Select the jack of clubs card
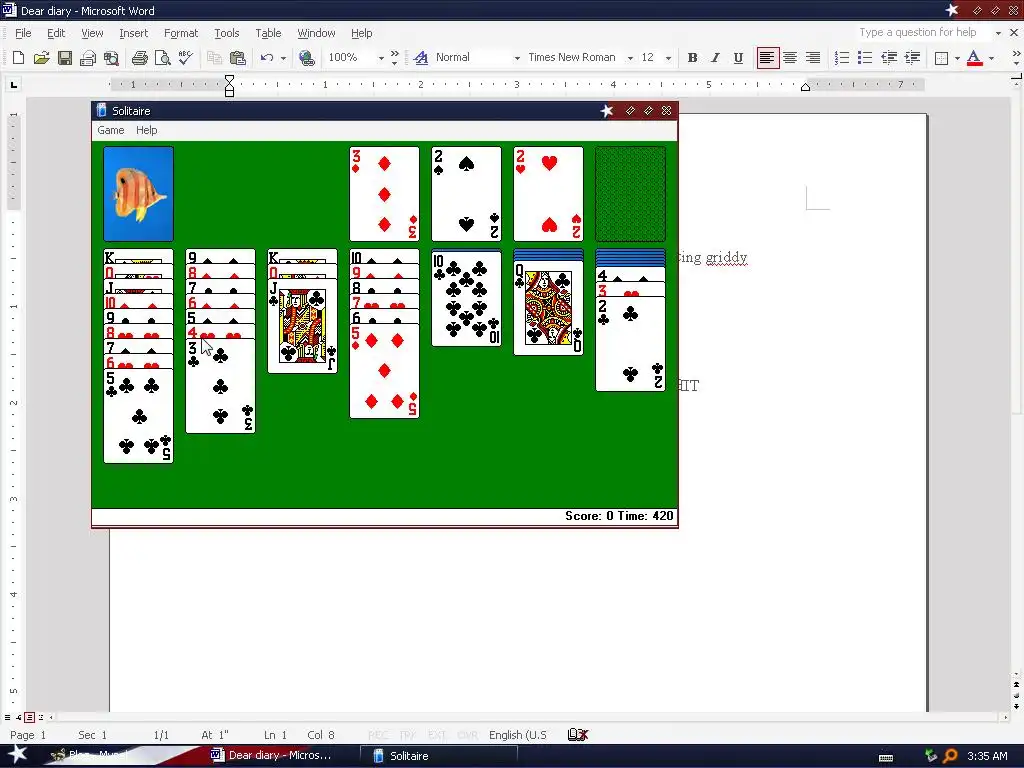 pyautogui.click(x=302, y=327)
